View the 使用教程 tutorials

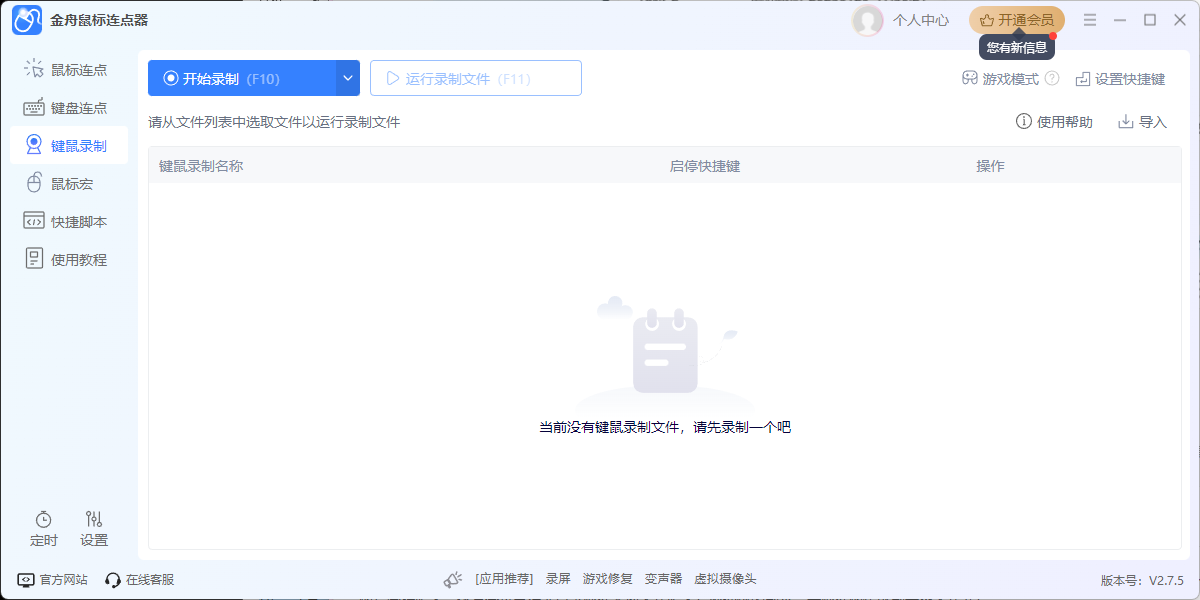[x=70, y=258]
